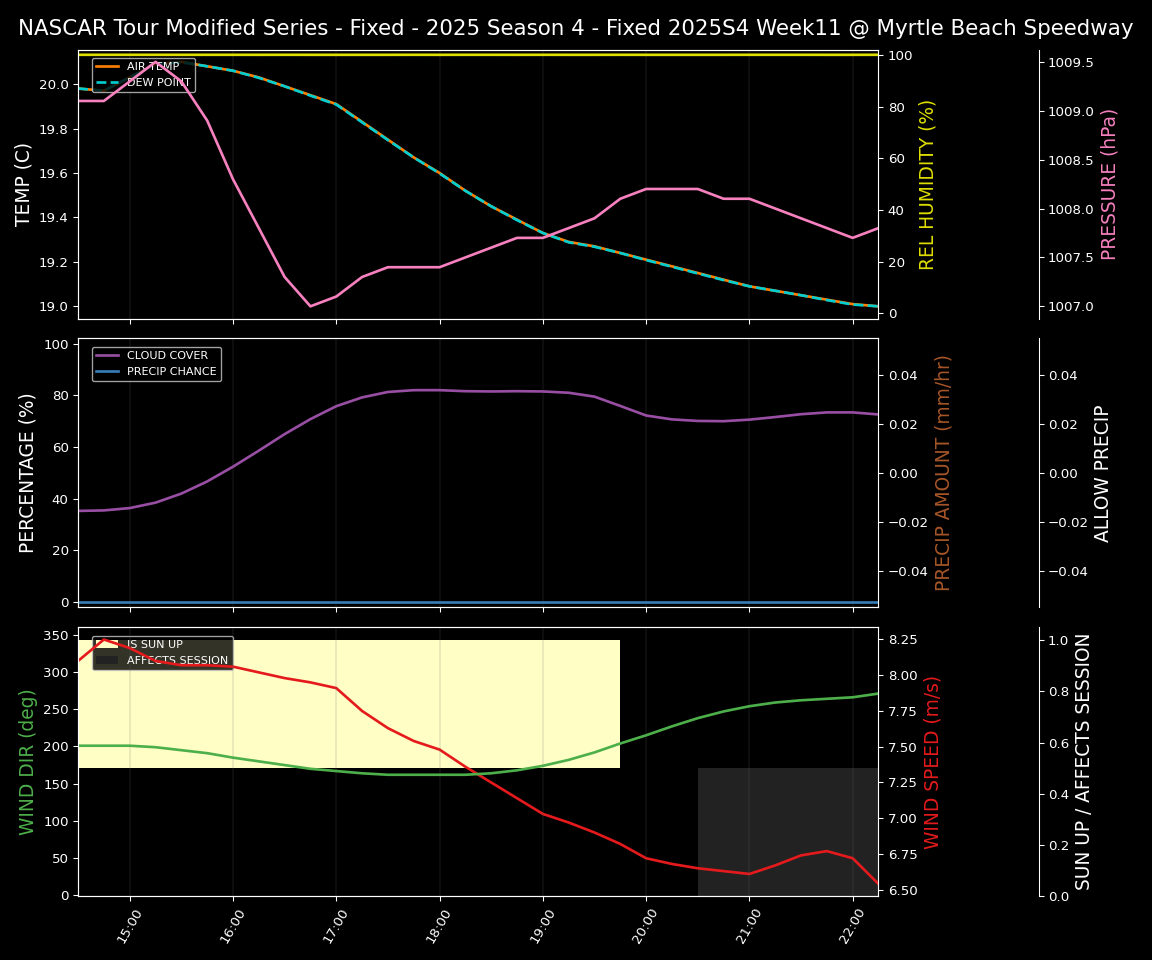
Task: Select the IS SUN UP legend entry
Action: pyautogui.click(x=154, y=645)
